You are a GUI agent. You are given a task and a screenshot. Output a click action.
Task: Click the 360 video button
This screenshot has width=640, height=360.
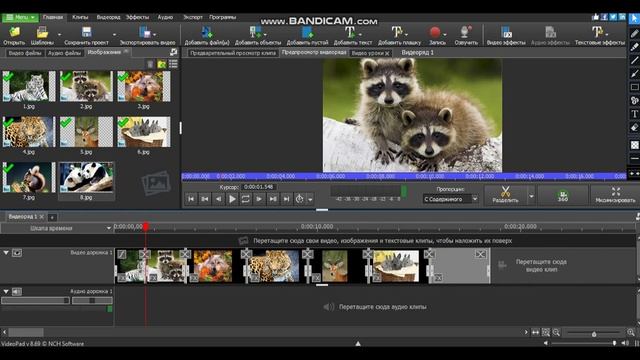click(563, 195)
